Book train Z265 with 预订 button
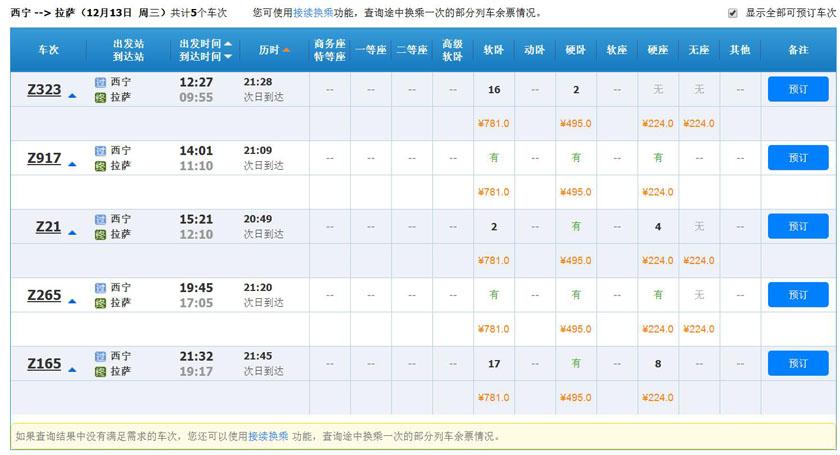 [798, 295]
